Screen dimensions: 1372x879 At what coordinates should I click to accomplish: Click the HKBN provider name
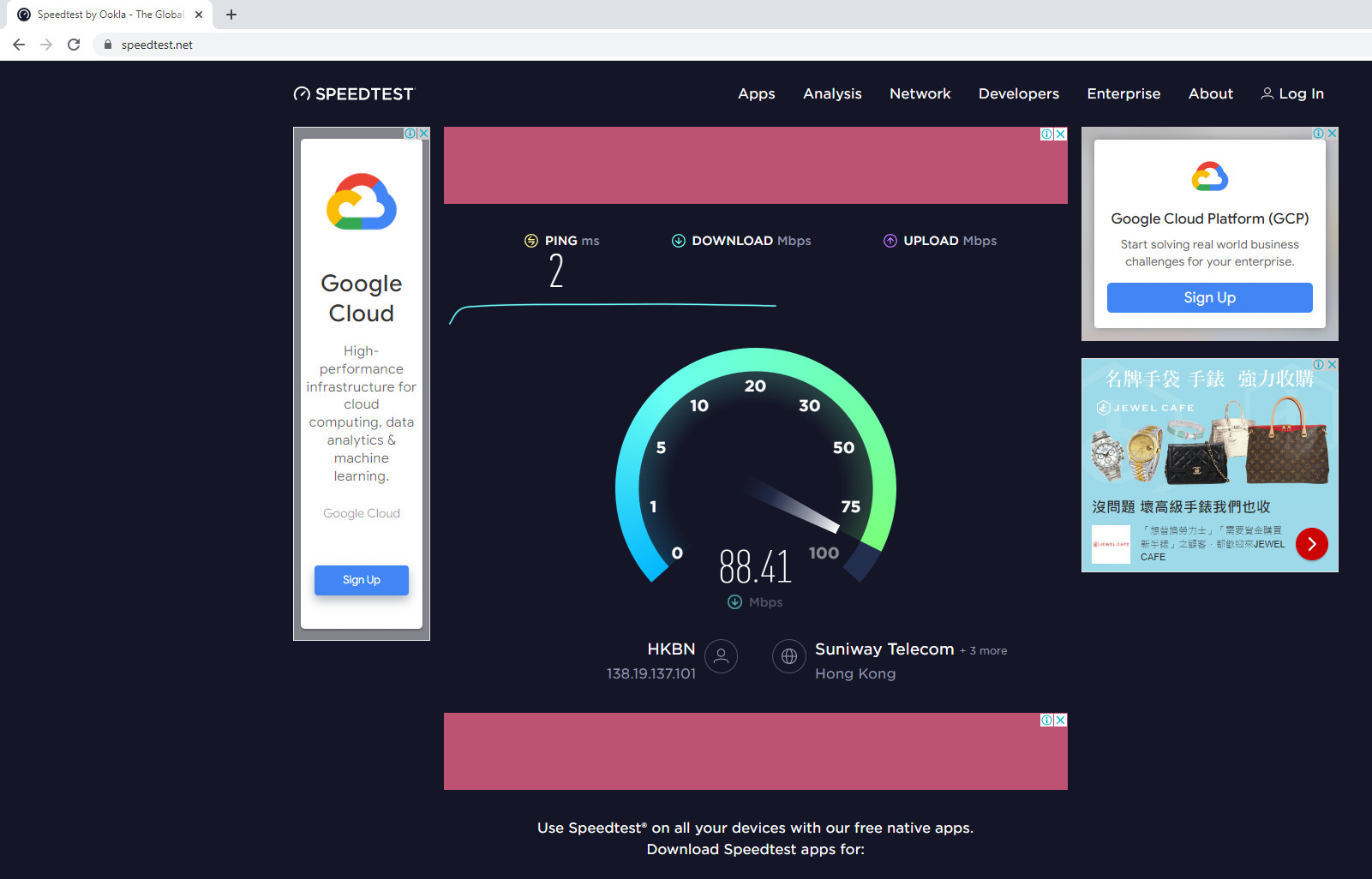click(672, 649)
